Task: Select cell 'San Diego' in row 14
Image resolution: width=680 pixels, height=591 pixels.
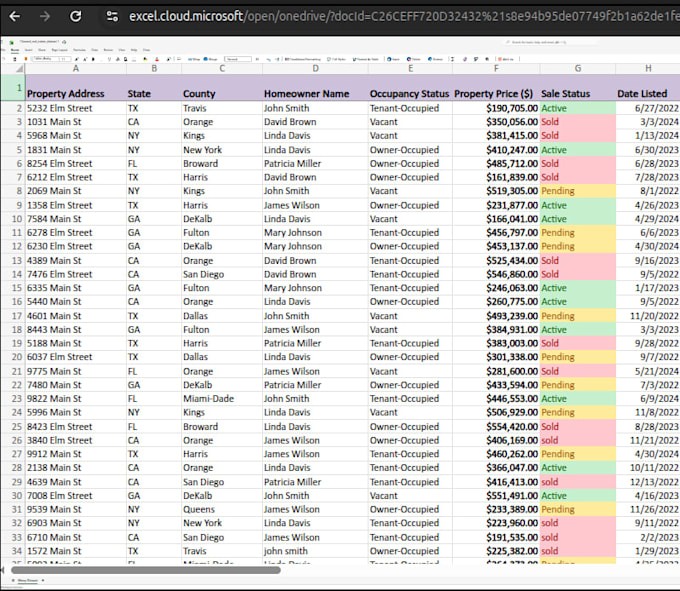Action: (x=222, y=274)
